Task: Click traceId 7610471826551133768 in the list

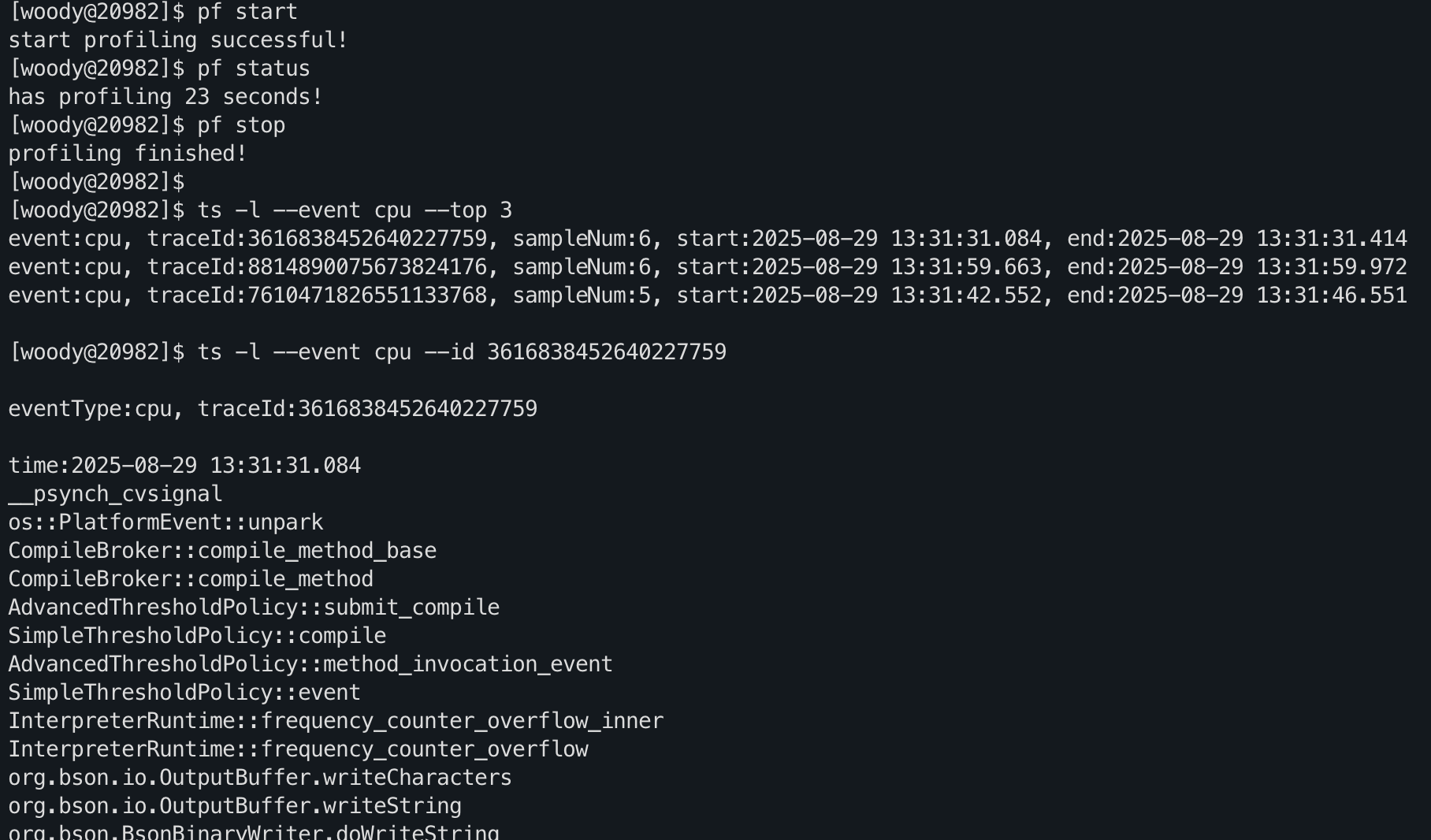Action: [367, 295]
